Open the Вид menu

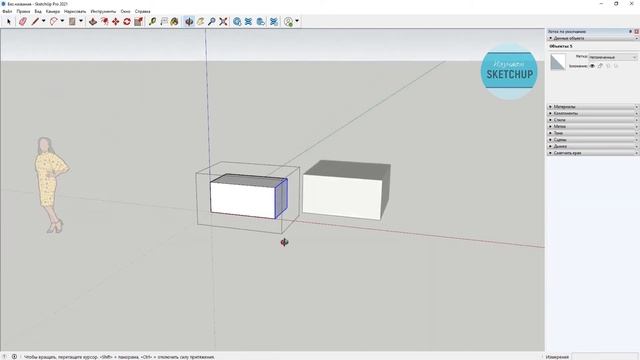[x=38, y=11]
